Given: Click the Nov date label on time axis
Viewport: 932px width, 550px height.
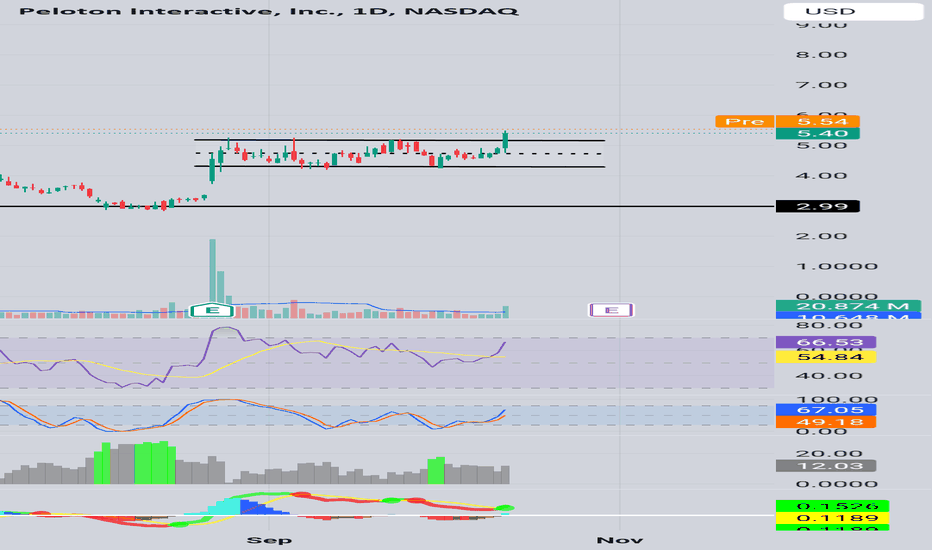Looking at the screenshot, I should tap(619, 540).
